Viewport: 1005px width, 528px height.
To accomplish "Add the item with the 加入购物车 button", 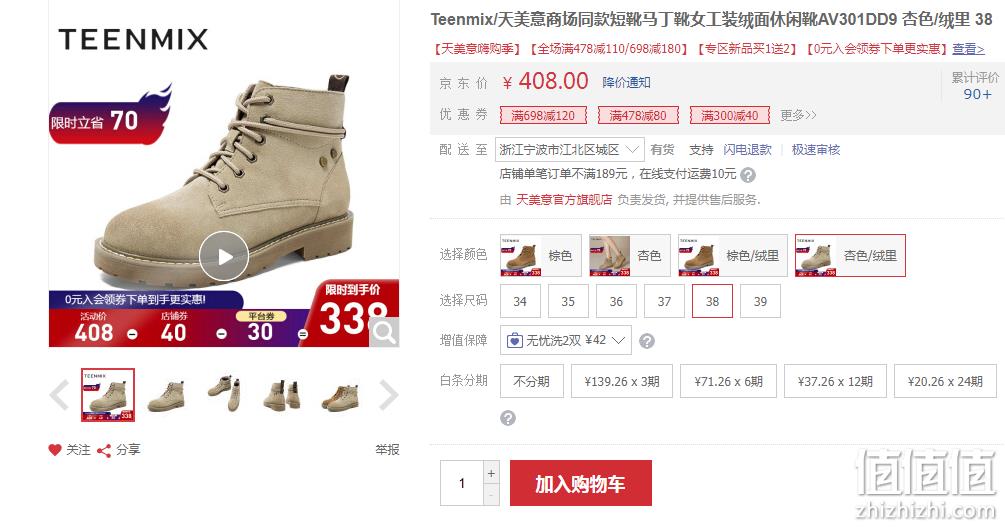I will 581,483.
